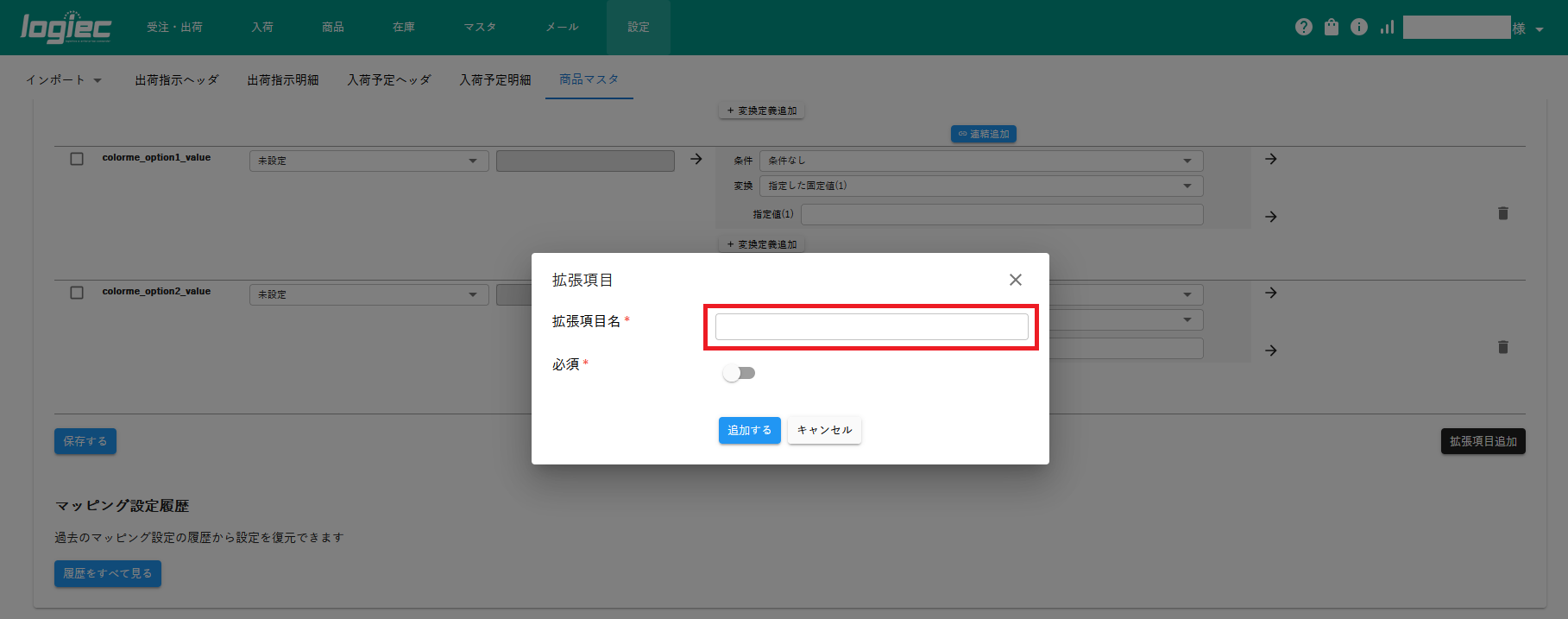Click the info circle icon in header

1359,28
